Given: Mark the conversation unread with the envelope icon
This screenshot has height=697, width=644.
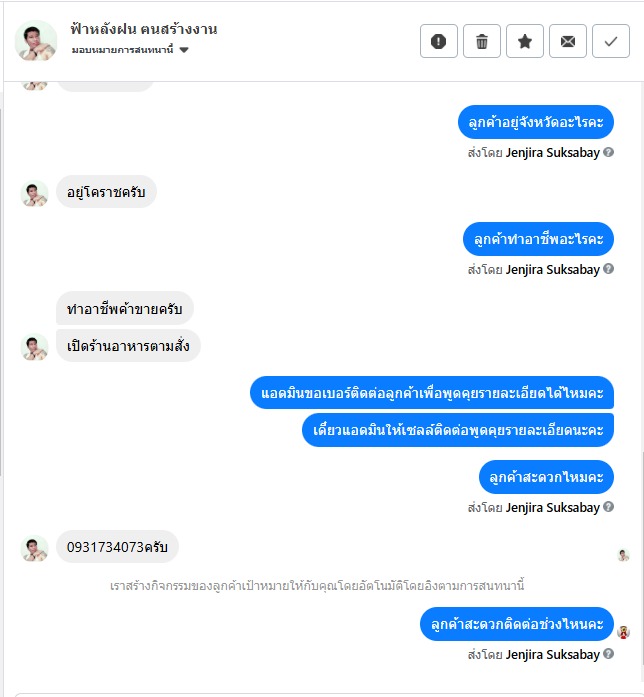Looking at the screenshot, I should [568, 41].
